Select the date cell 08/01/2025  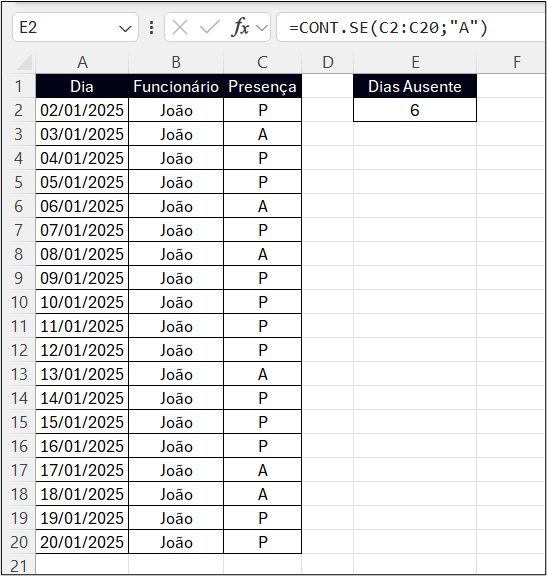[x=82, y=254]
